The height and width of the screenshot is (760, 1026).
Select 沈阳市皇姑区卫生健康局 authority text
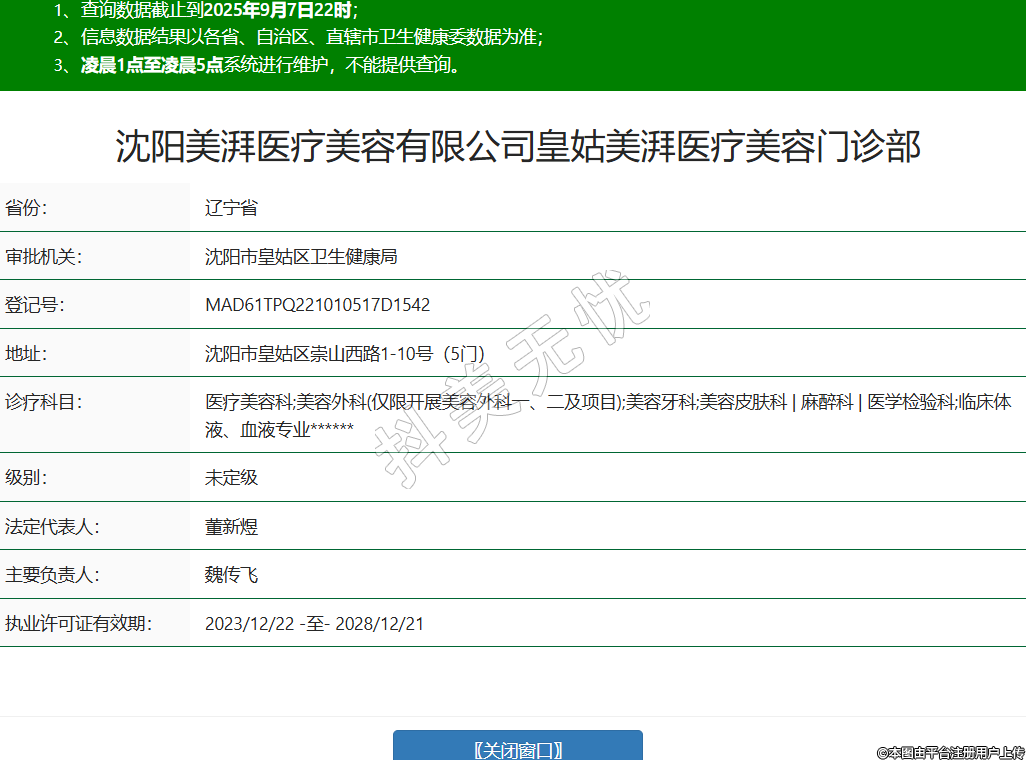(x=301, y=257)
